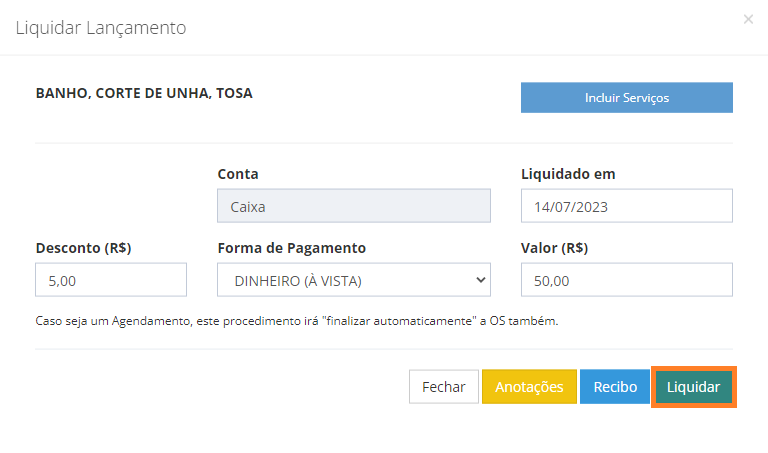Click the Incluir Serviços button
Screen dimensions: 768x453
click(626, 97)
